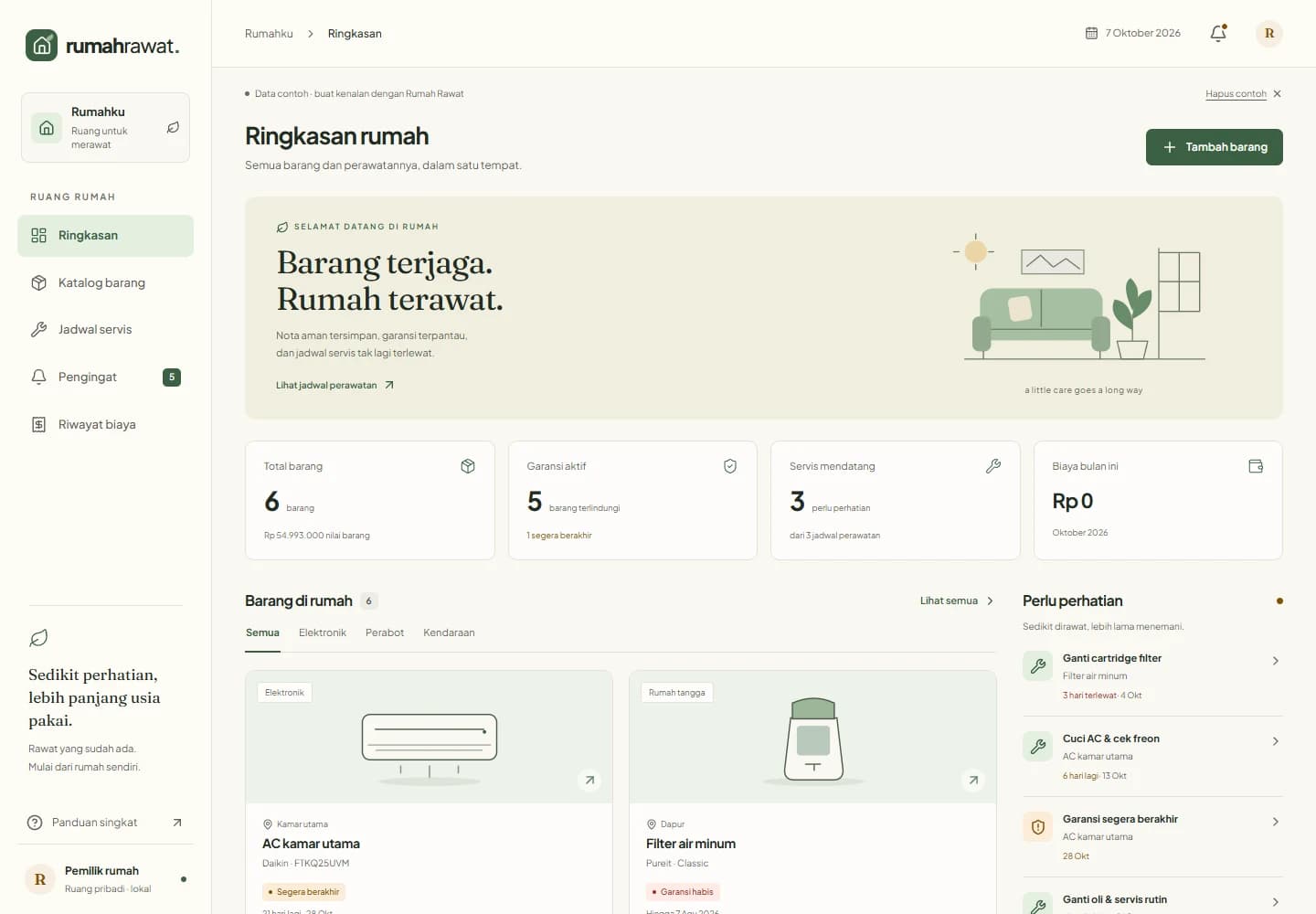The width and height of the screenshot is (1316, 914).
Task: Expand the Garansi segera berakhir chevron
Action: (x=1276, y=822)
